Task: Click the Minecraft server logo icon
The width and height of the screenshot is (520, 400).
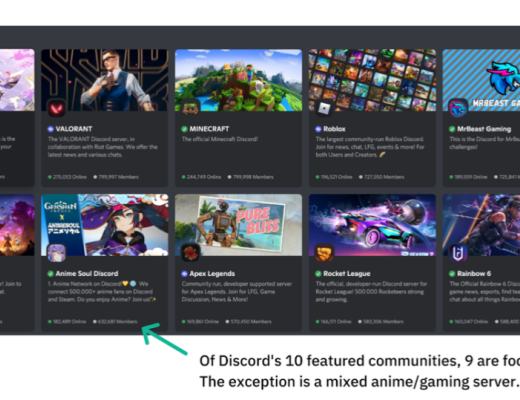Action: pyautogui.click(x=190, y=108)
